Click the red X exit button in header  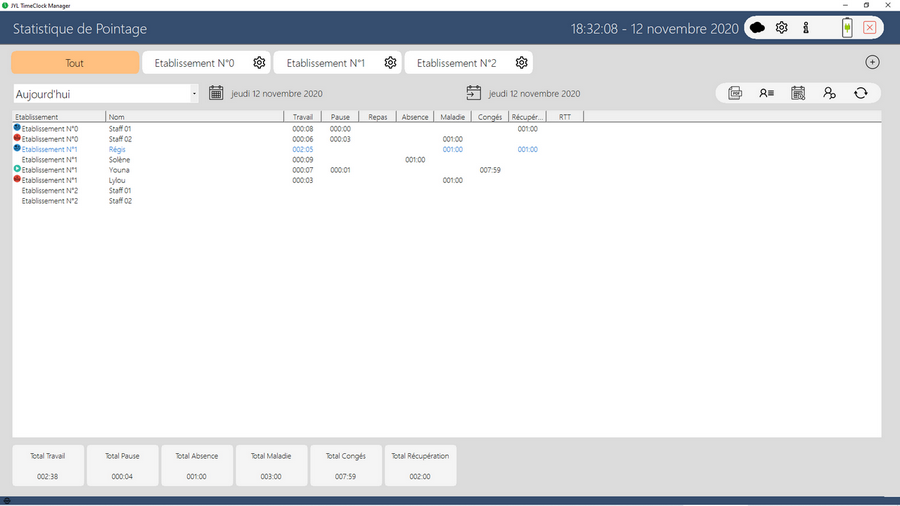[x=870, y=28]
